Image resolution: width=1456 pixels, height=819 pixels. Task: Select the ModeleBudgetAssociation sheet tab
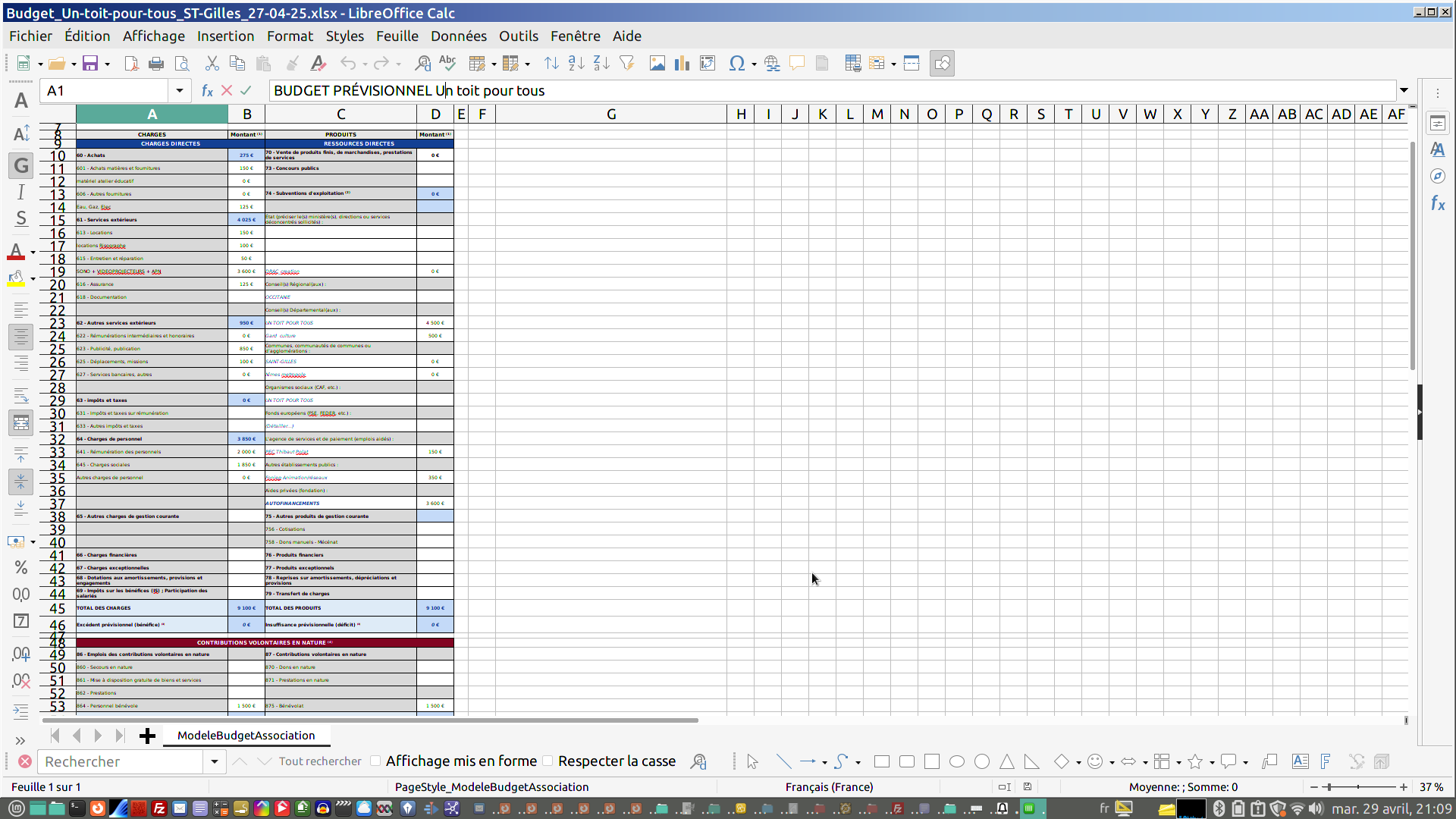click(246, 735)
